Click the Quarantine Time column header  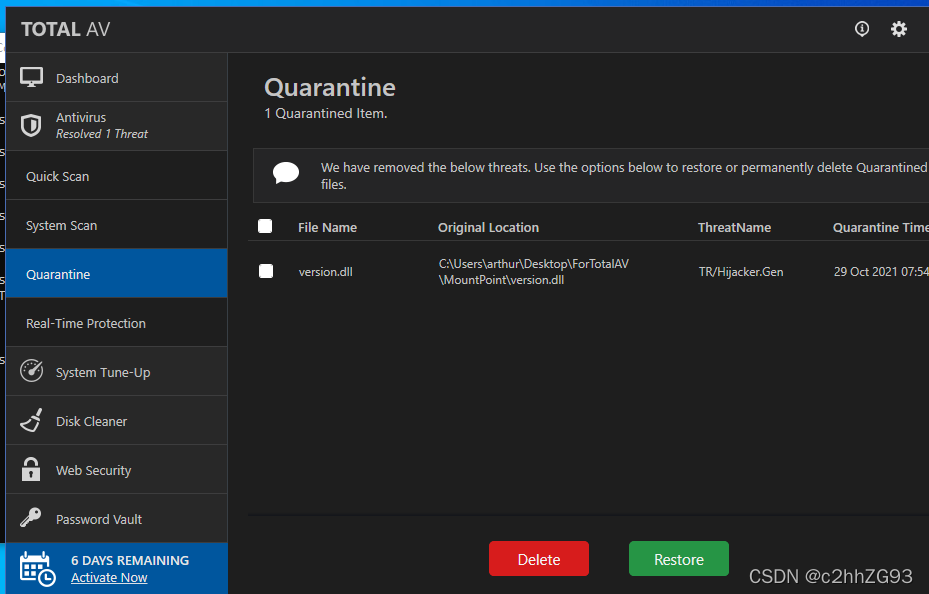pyautogui.click(x=880, y=227)
